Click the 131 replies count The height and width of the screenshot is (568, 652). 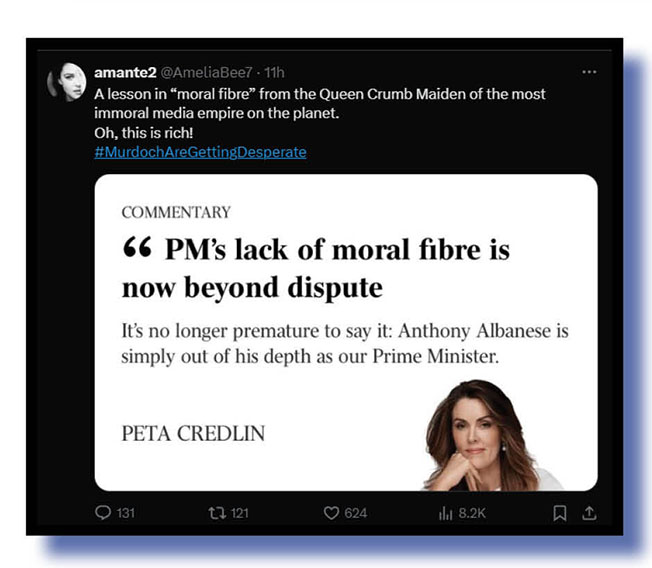[126, 513]
